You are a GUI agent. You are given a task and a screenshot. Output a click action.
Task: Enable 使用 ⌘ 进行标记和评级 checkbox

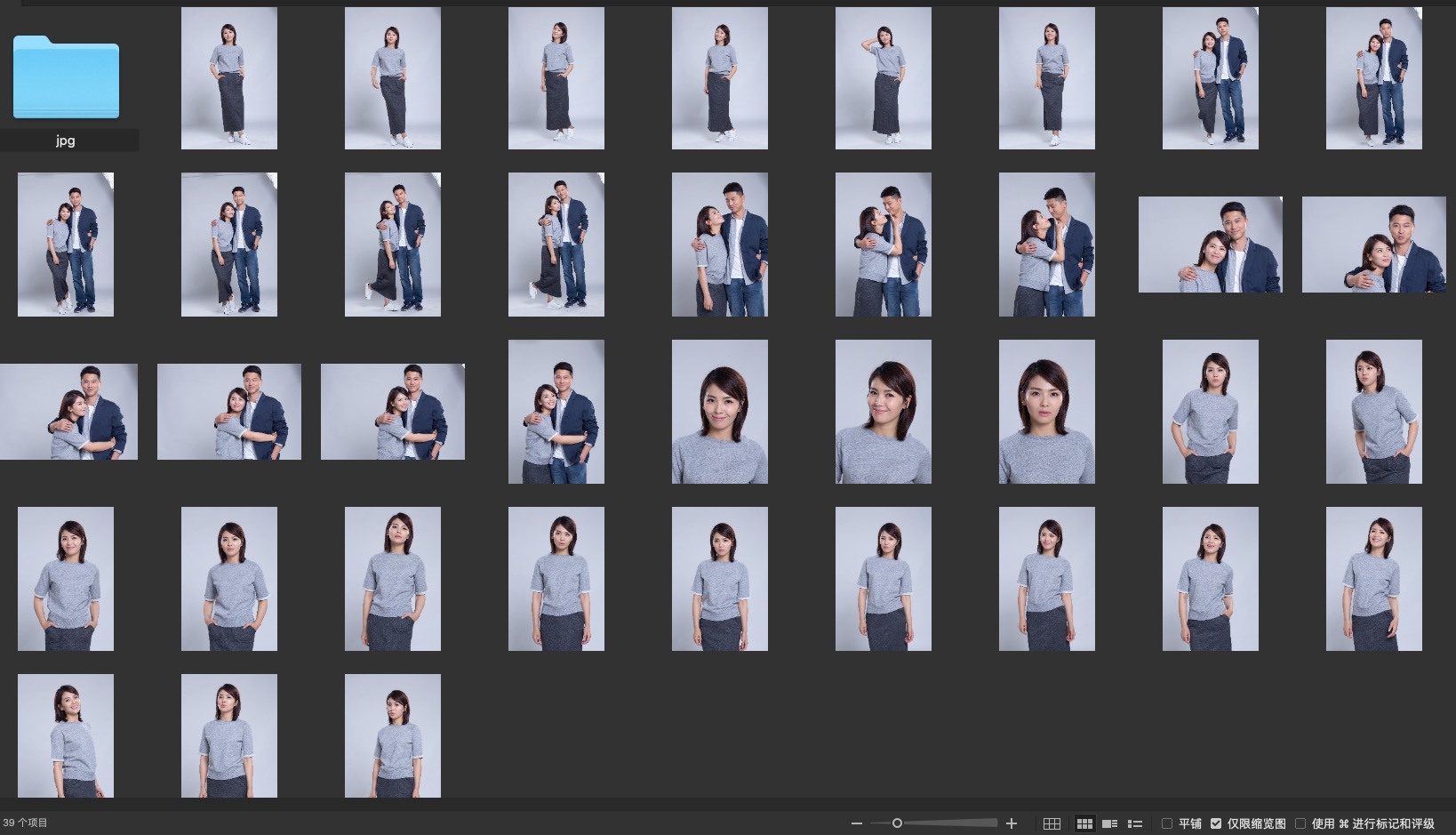tap(1300, 823)
